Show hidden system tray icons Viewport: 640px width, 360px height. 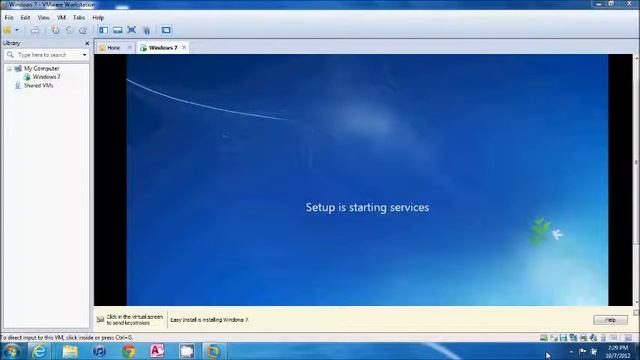[571, 351]
